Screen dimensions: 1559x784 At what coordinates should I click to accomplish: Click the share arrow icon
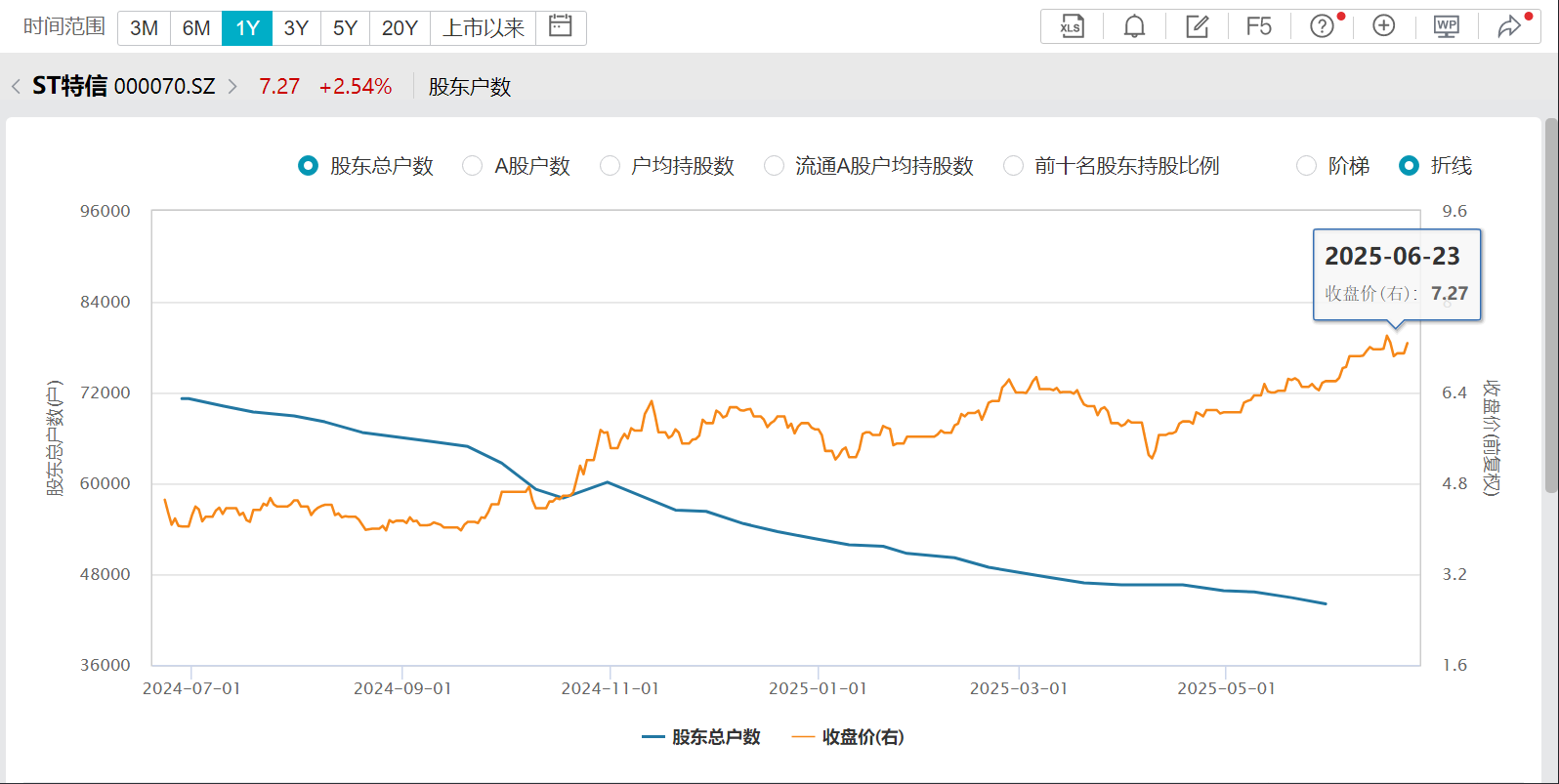[1509, 26]
